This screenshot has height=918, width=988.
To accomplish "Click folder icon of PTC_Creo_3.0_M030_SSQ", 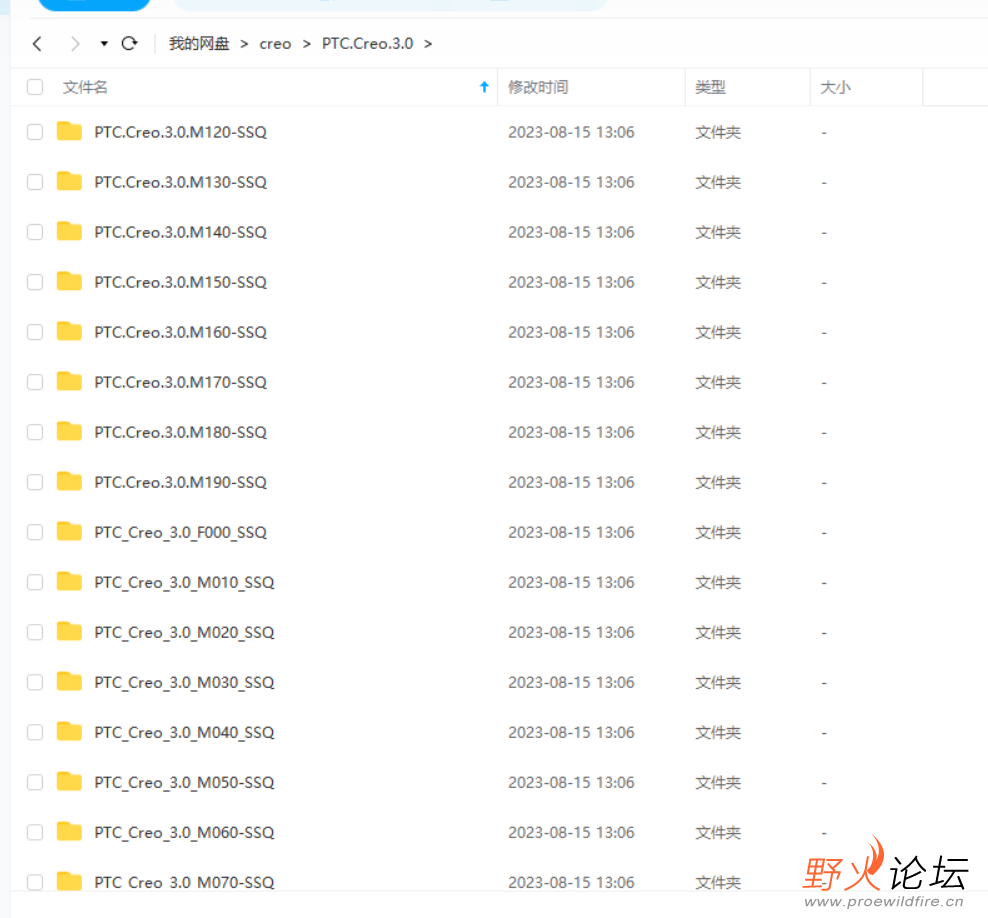I will [69, 681].
